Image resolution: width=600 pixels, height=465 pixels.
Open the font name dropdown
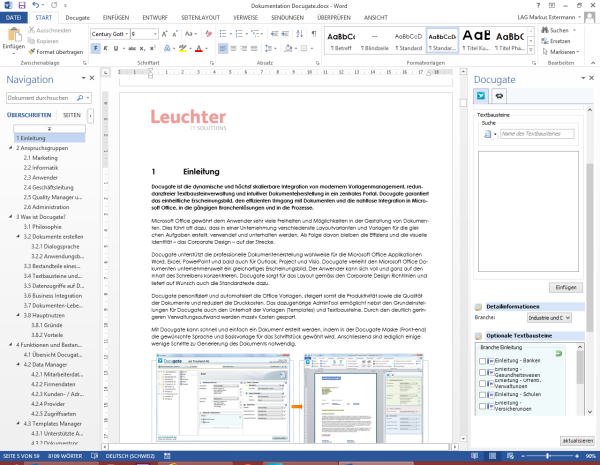[127, 34]
